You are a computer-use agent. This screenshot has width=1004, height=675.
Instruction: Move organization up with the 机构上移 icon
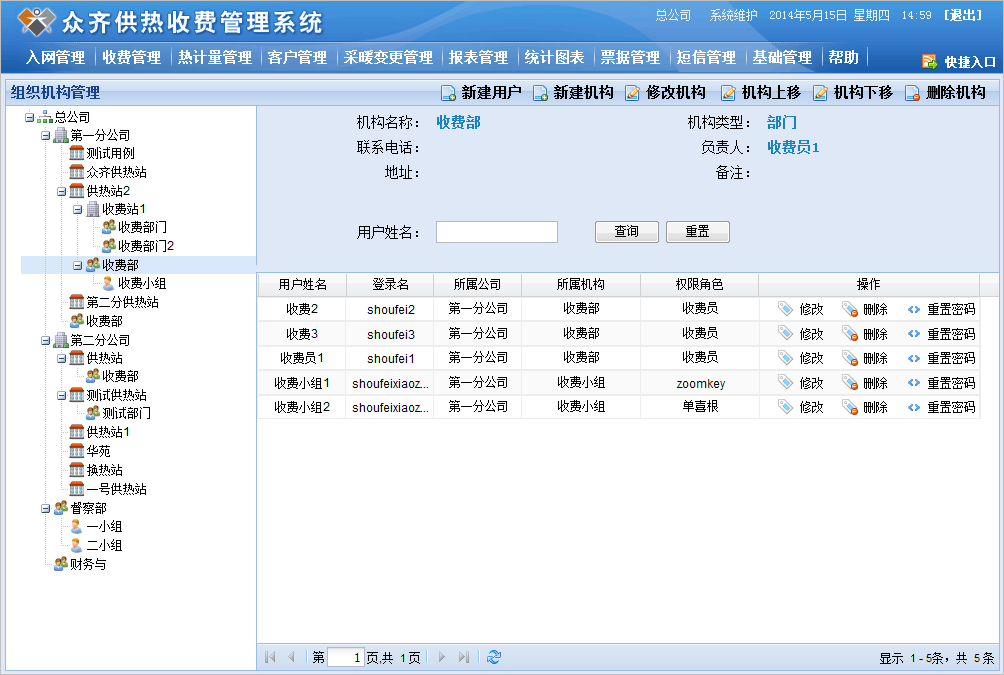[x=728, y=93]
